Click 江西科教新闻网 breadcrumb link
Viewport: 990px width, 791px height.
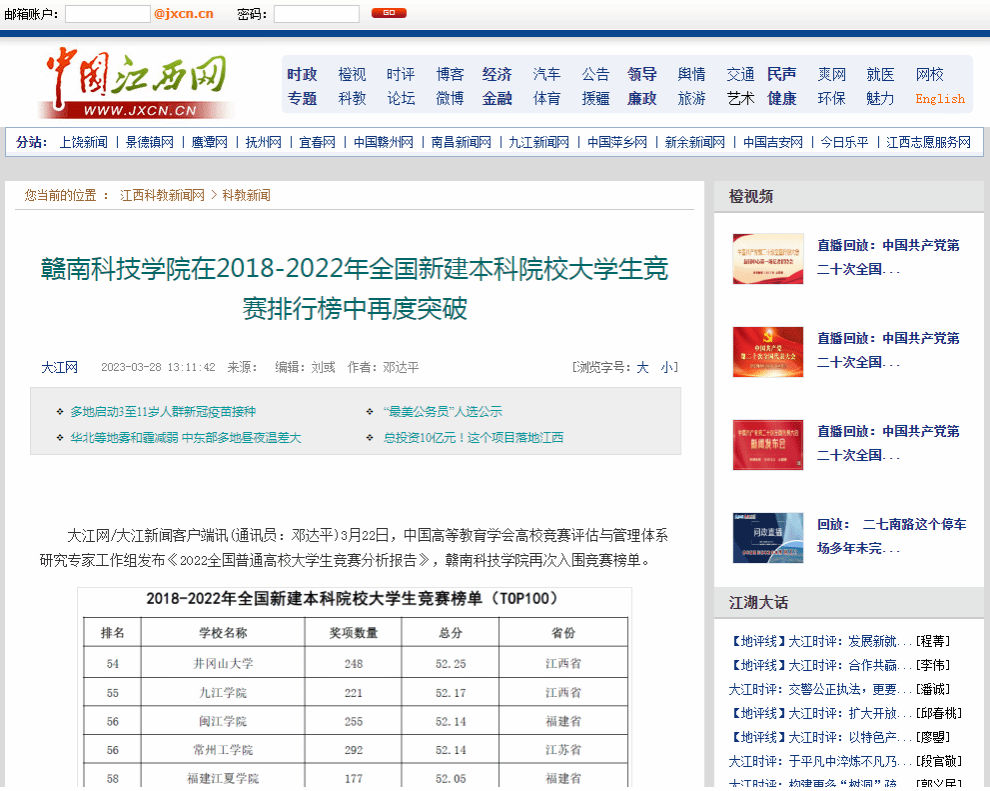162,195
